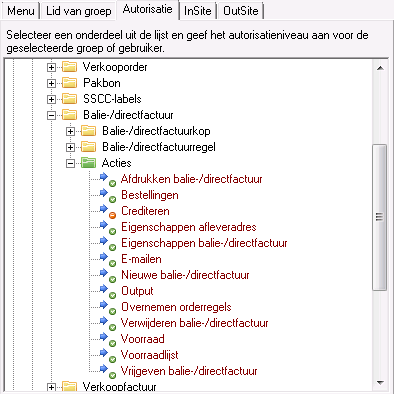Select the Voorraadlijst action
This screenshot has width=394, height=394.
[149, 355]
